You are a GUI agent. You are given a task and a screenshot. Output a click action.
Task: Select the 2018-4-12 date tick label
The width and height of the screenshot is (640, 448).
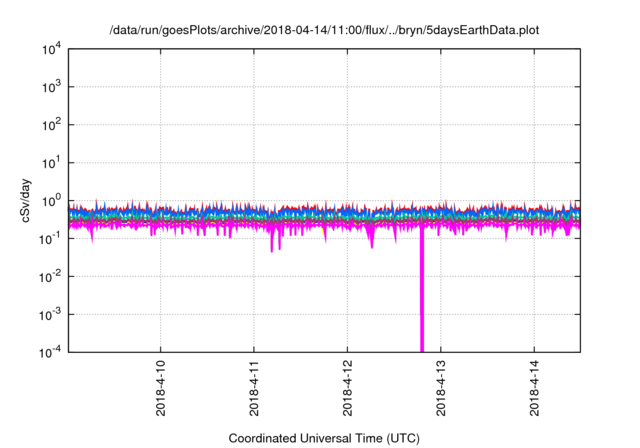coord(347,388)
